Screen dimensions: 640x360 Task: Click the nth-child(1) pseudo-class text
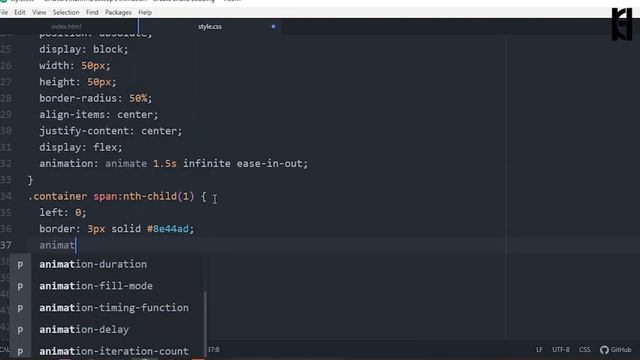[158, 196]
